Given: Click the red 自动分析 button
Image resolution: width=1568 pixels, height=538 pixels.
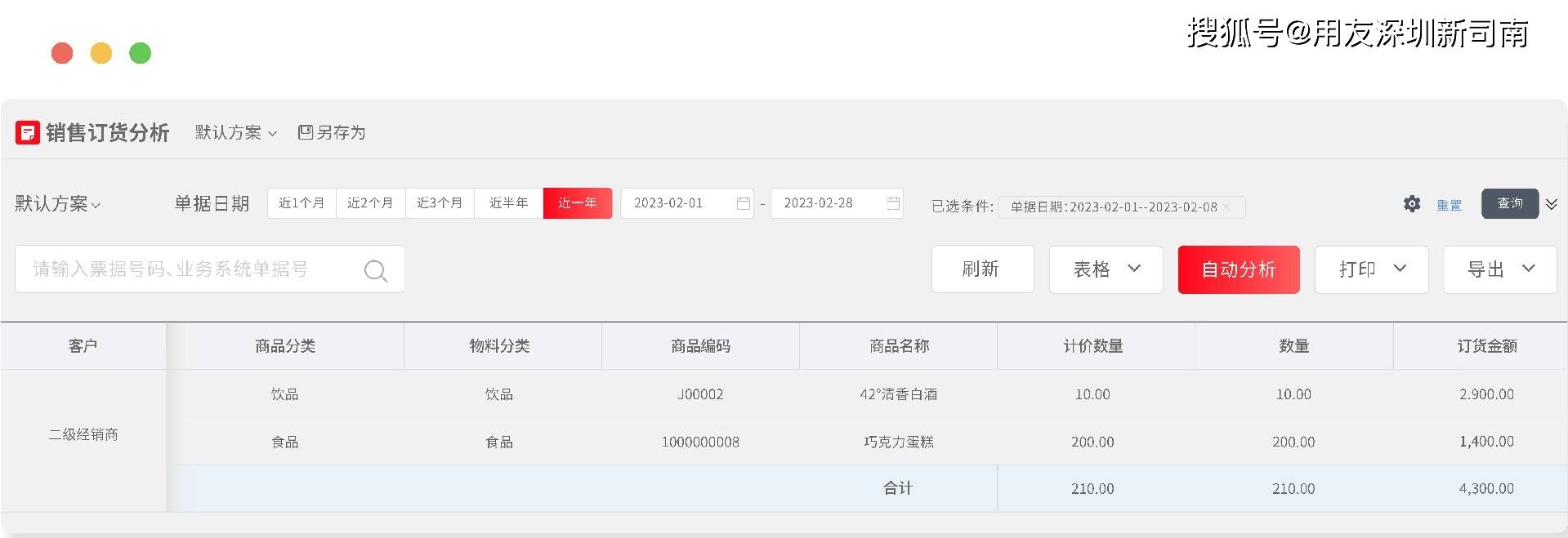Looking at the screenshot, I should 1239,269.
